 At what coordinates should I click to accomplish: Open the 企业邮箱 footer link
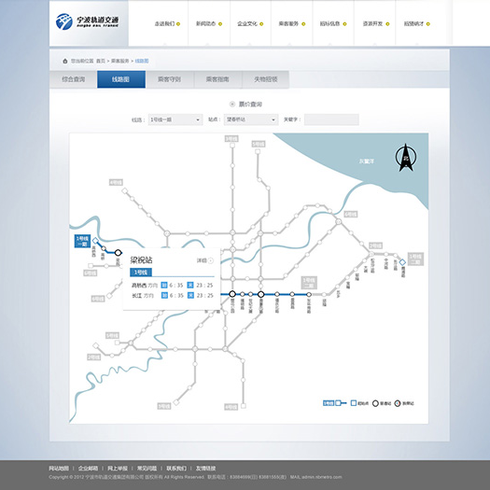pyautogui.click(x=88, y=468)
